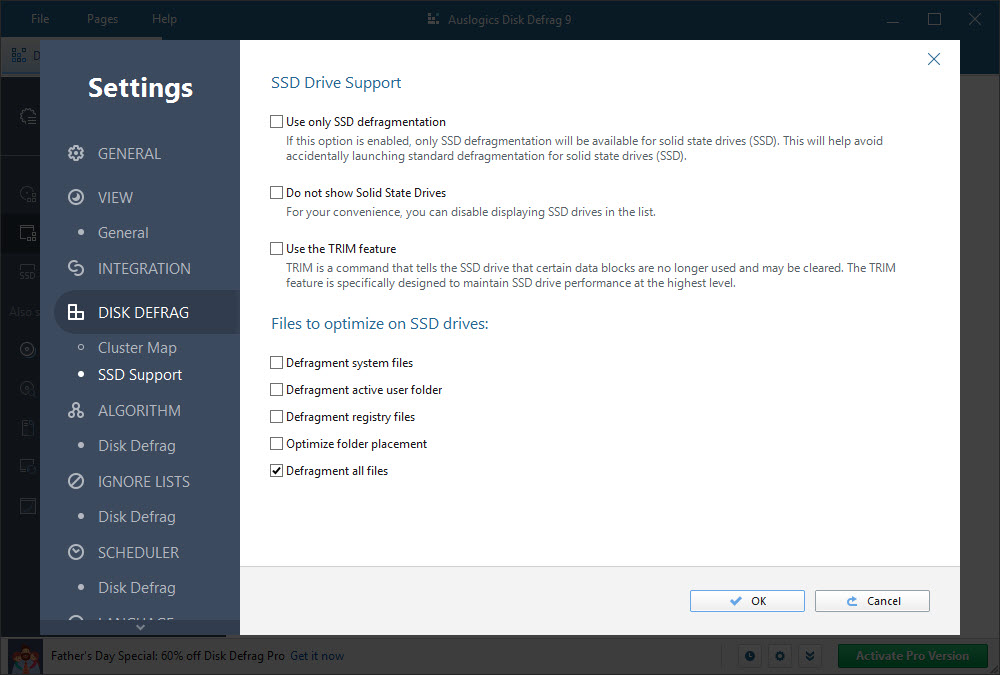Open GENERAL settings via its gear icon

coord(76,153)
